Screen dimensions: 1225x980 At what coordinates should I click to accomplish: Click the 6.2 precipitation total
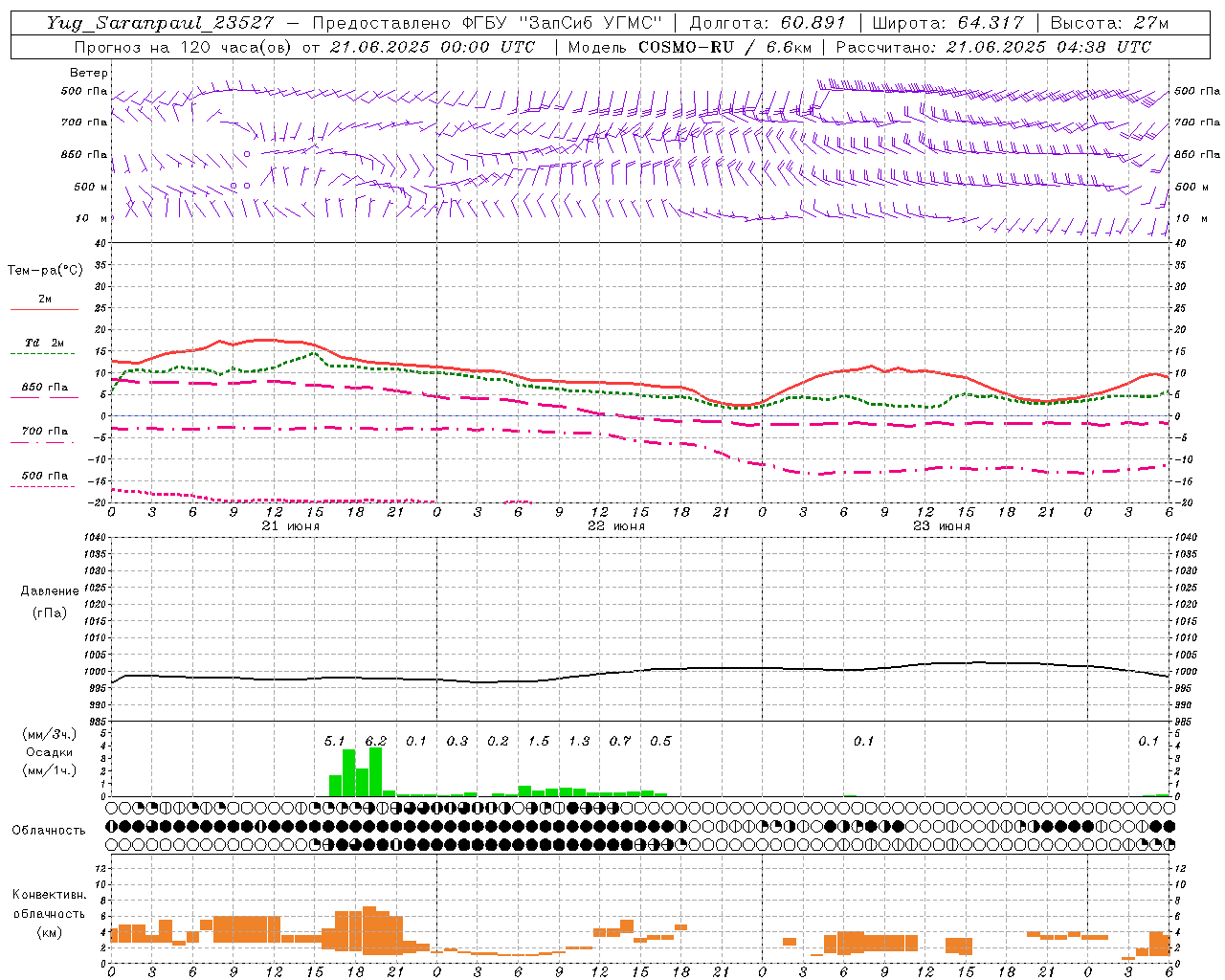tap(375, 741)
